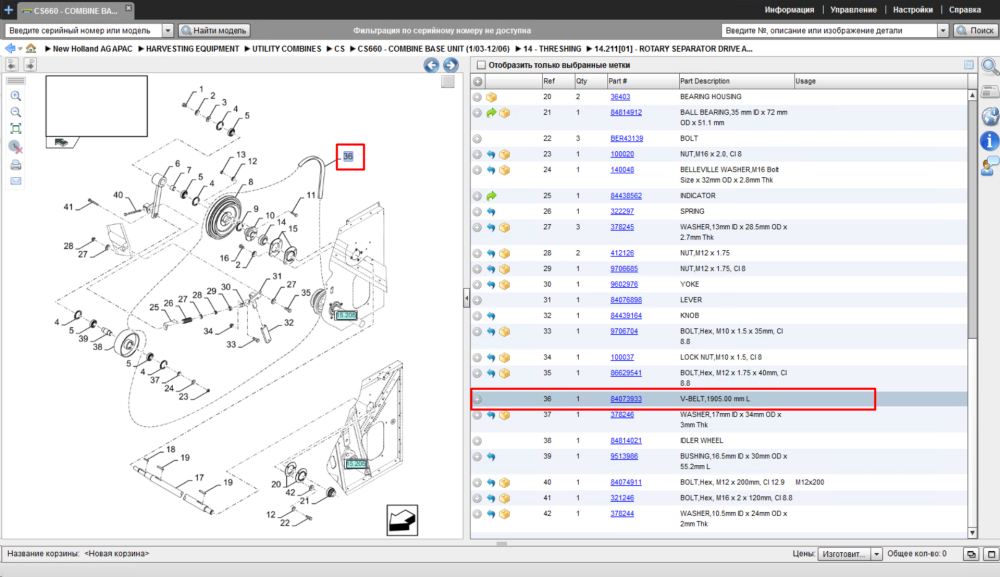Screen dimensions: 1000x577
Task: Open a new tab with the plus icon
Action: [x=8, y=10]
